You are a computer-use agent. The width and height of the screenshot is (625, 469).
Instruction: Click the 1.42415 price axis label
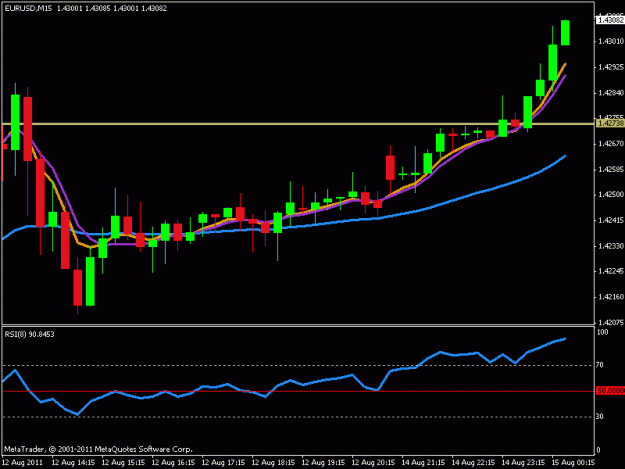click(611, 220)
